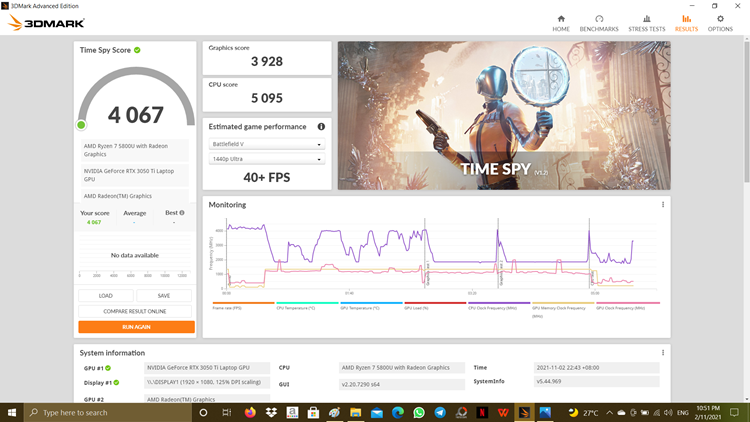Open the 1440p Ultra resolution dropdown
This screenshot has width=750, height=422.
(x=267, y=159)
